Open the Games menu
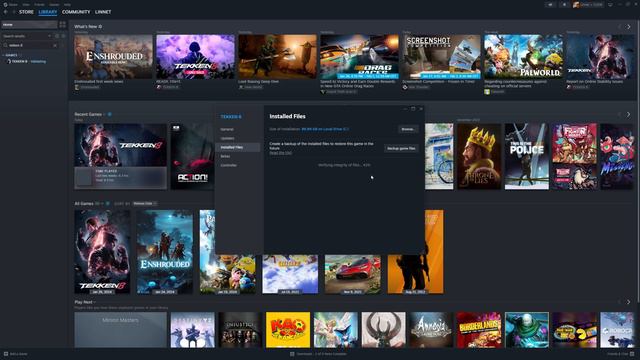The height and width of the screenshot is (360, 640). tap(54, 4)
